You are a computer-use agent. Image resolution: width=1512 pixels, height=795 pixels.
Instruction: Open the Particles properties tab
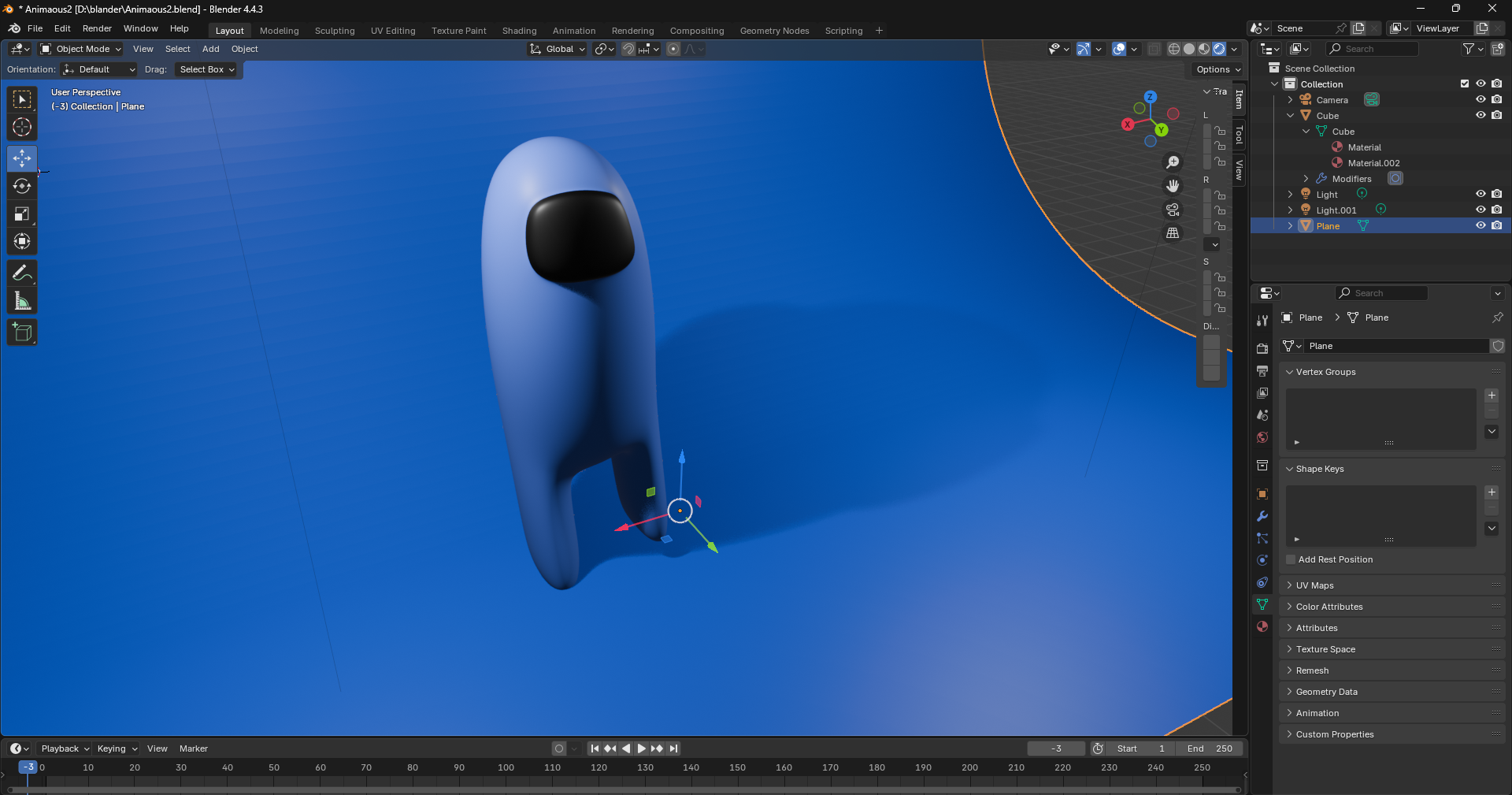1262,538
